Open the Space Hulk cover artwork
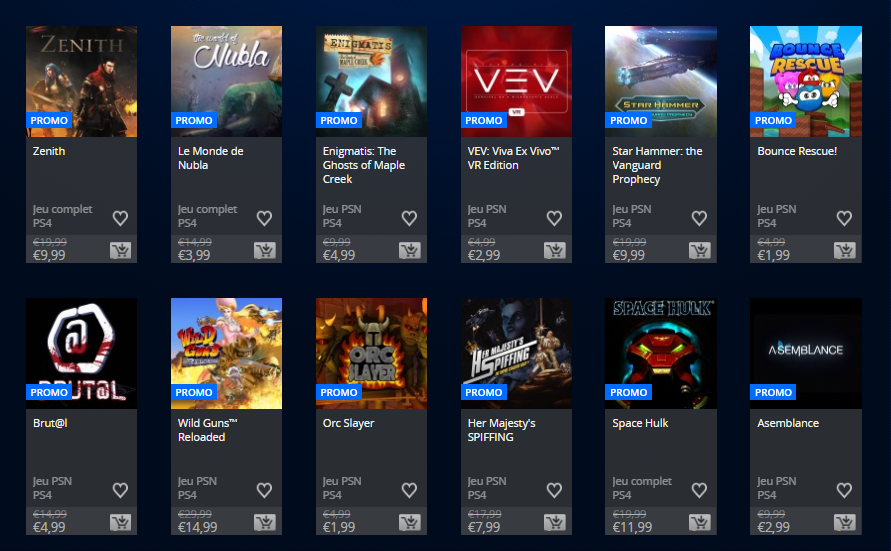The image size is (891, 551). 661,353
